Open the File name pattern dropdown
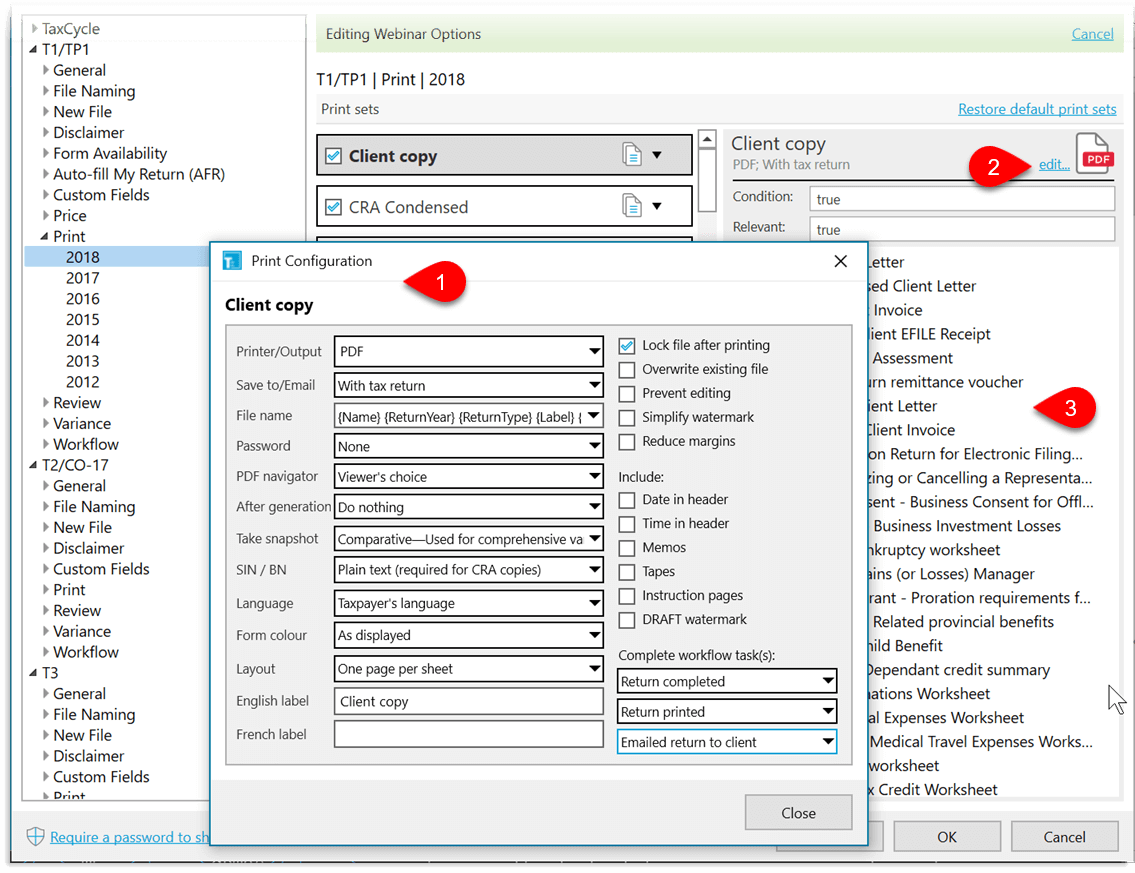Viewport: 1135px width, 873px height. [x=468, y=416]
